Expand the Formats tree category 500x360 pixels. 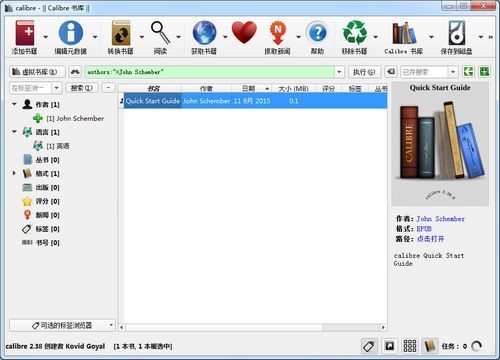(14, 173)
